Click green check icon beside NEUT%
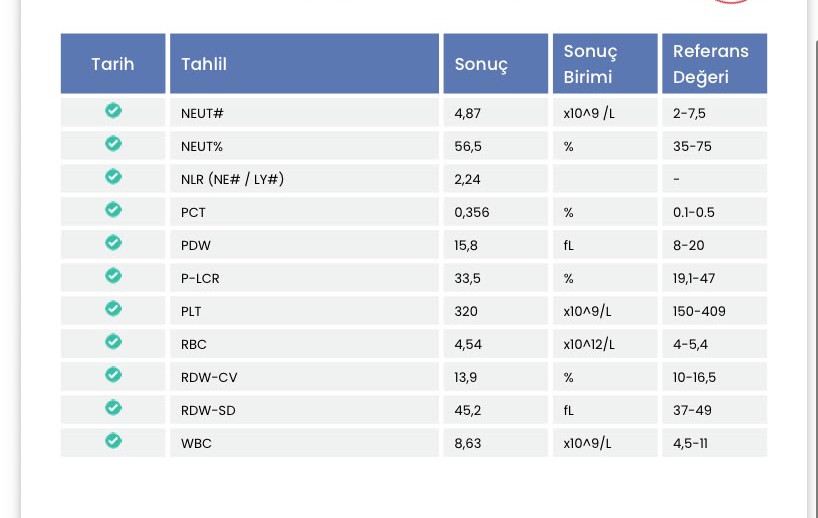 113,144
